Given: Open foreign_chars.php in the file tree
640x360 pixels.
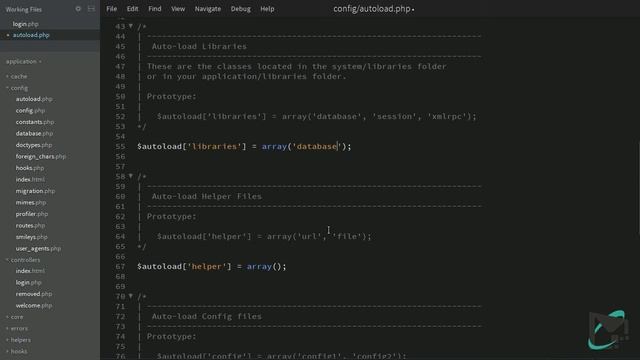Looking at the screenshot, I should tap(41, 156).
